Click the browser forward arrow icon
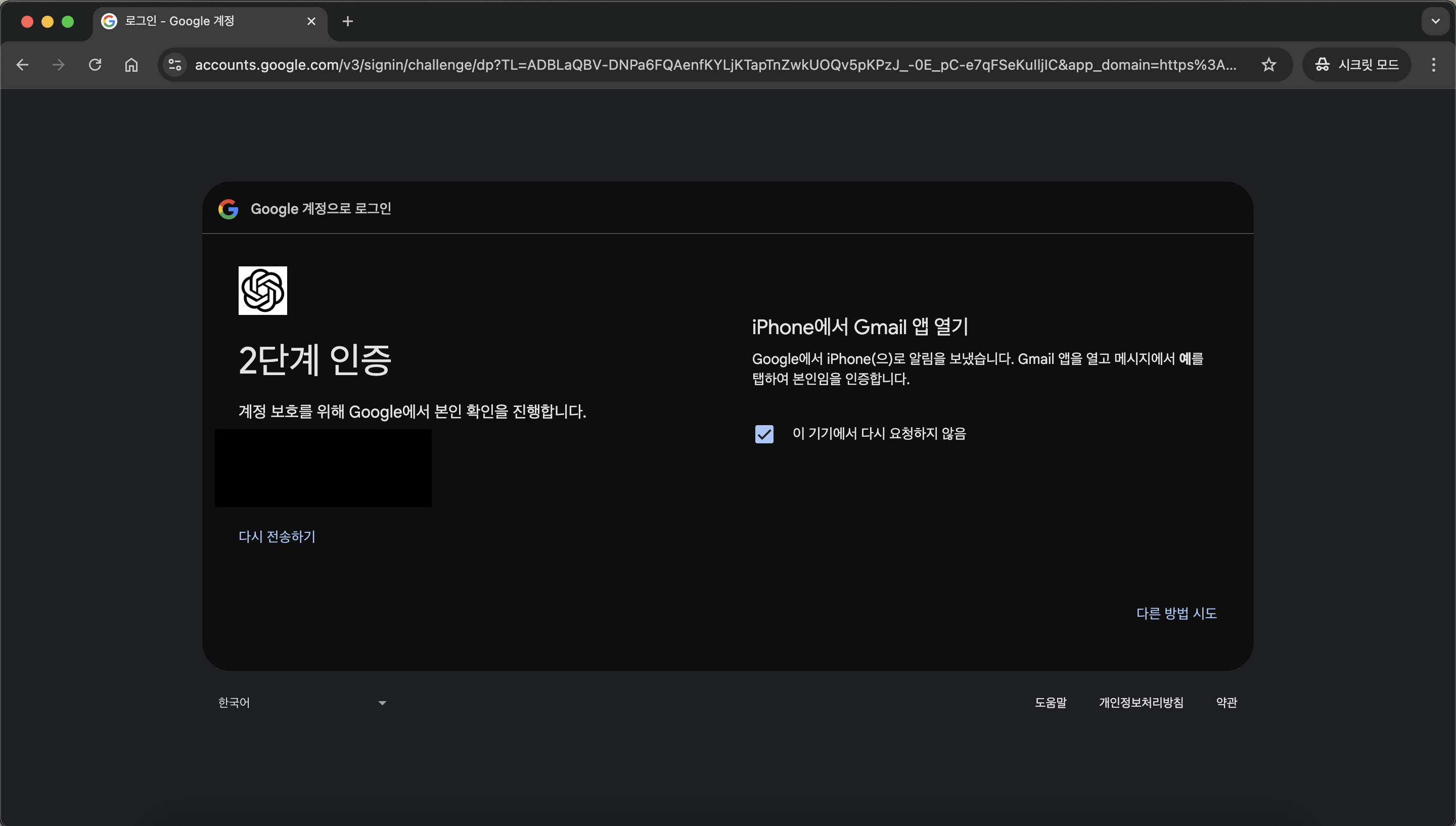The height and width of the screenshot is (826, 1456). coord(59,65)
